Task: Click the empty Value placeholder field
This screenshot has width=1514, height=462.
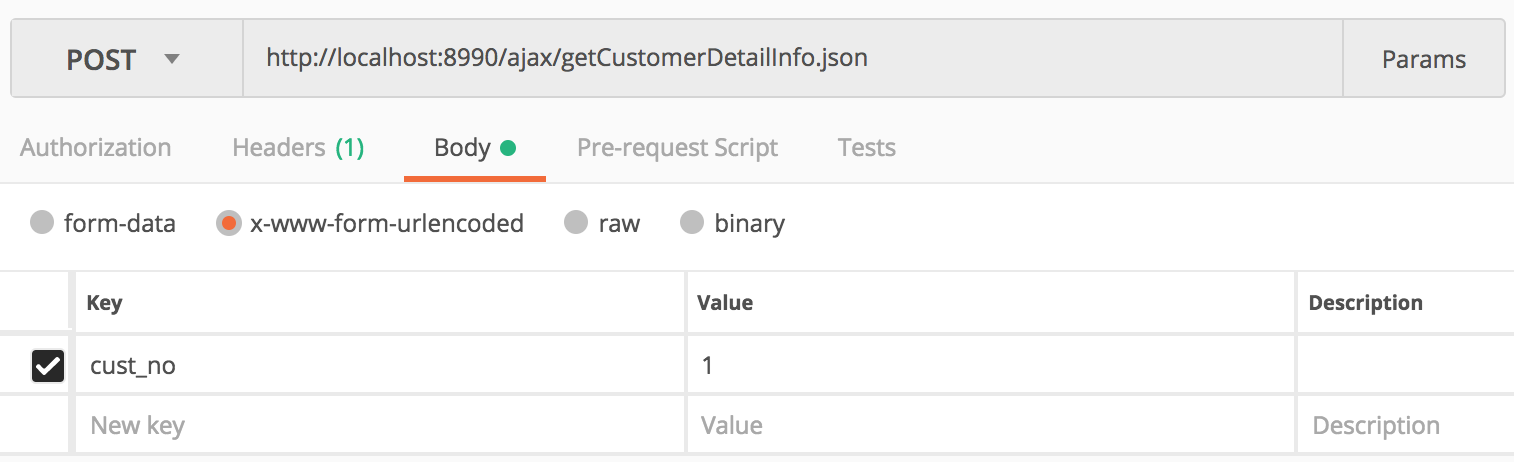Action: click(x=990, y=426)
